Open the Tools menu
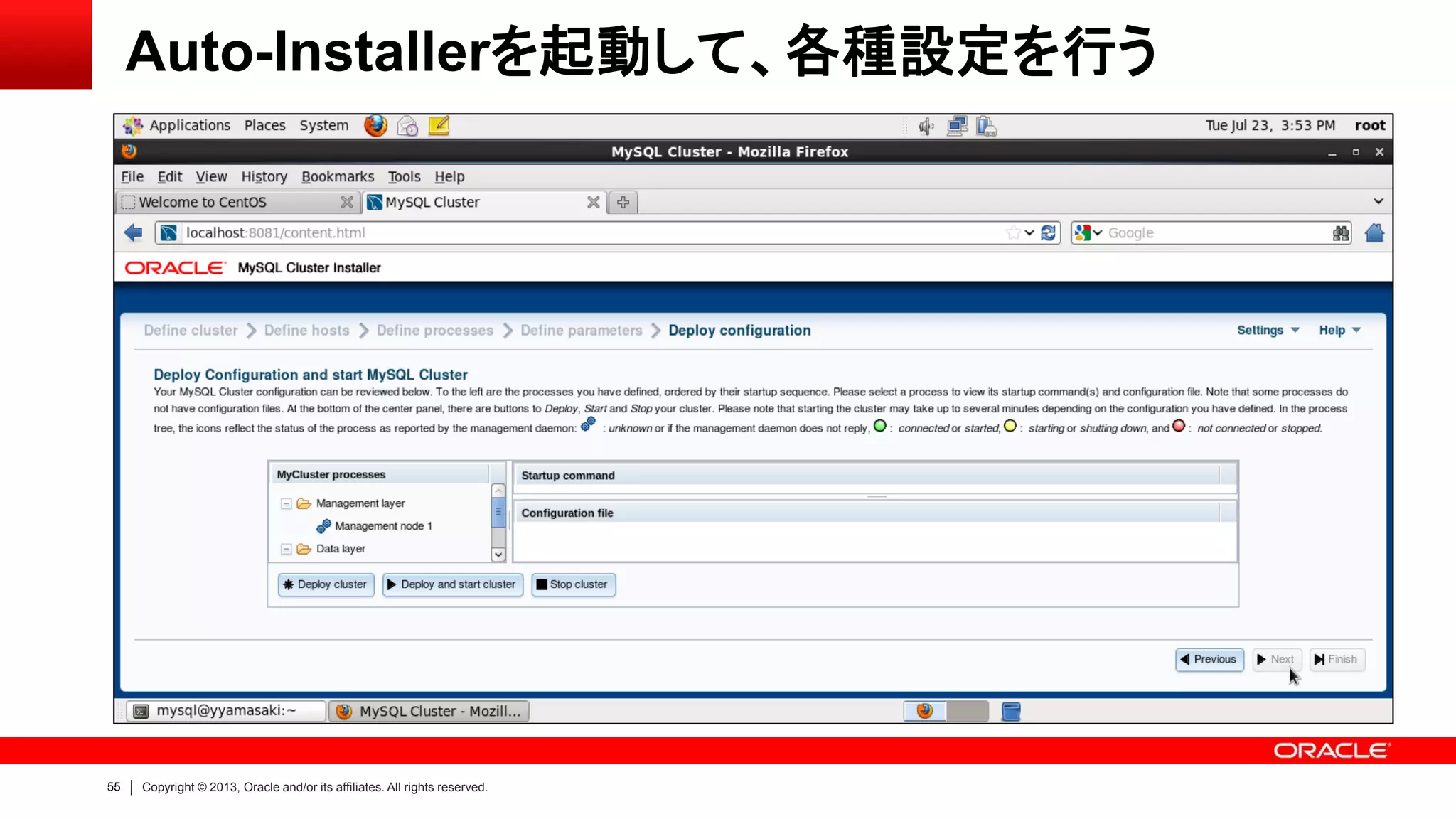The image size is (1456, 819). click(404, 177)
